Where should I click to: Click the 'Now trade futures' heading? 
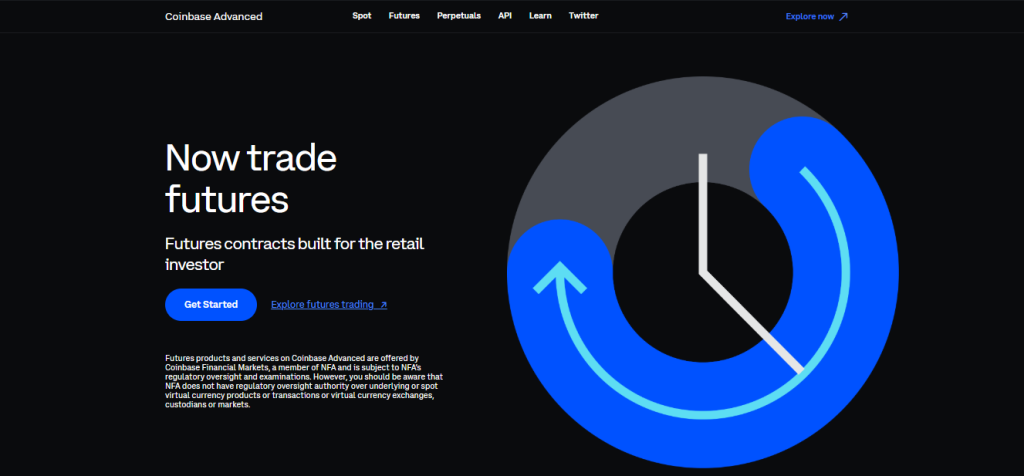(x=251, y=178)
